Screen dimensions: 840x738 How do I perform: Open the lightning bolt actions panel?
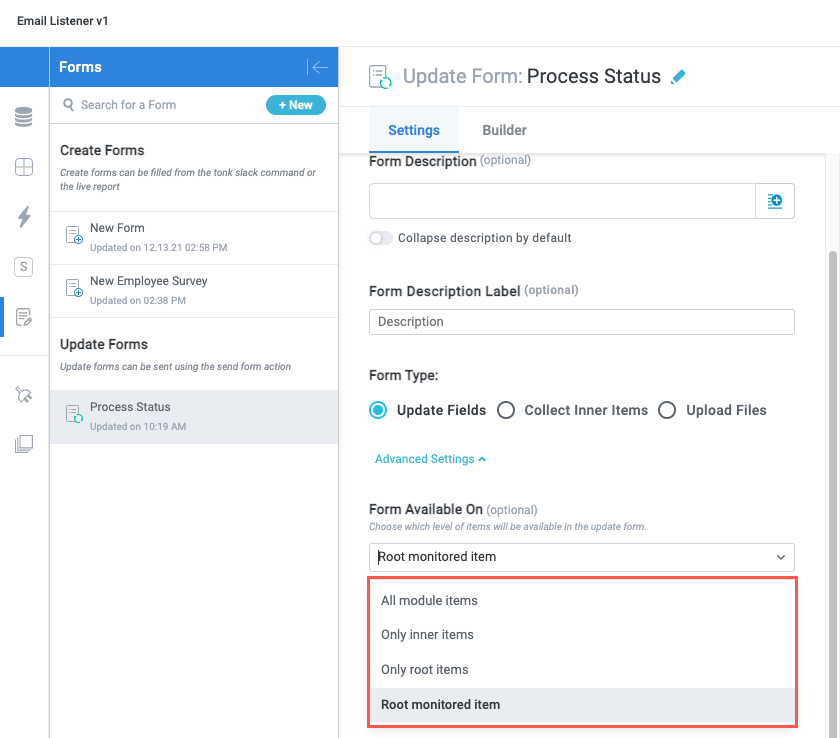point(23,217)
